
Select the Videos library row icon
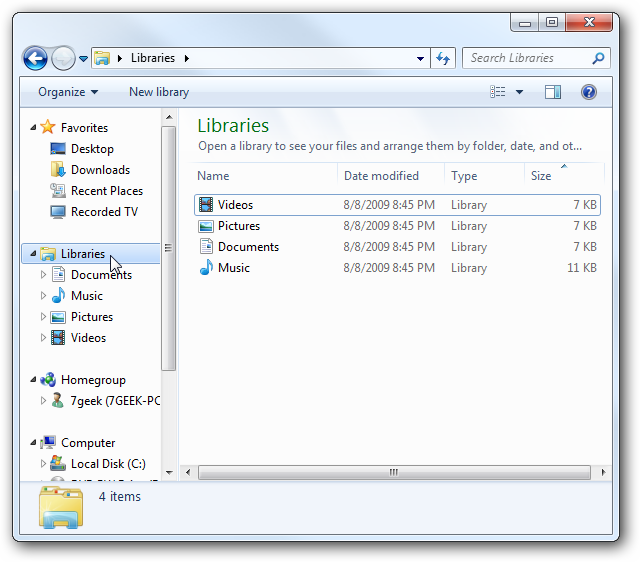coord(206,204)
